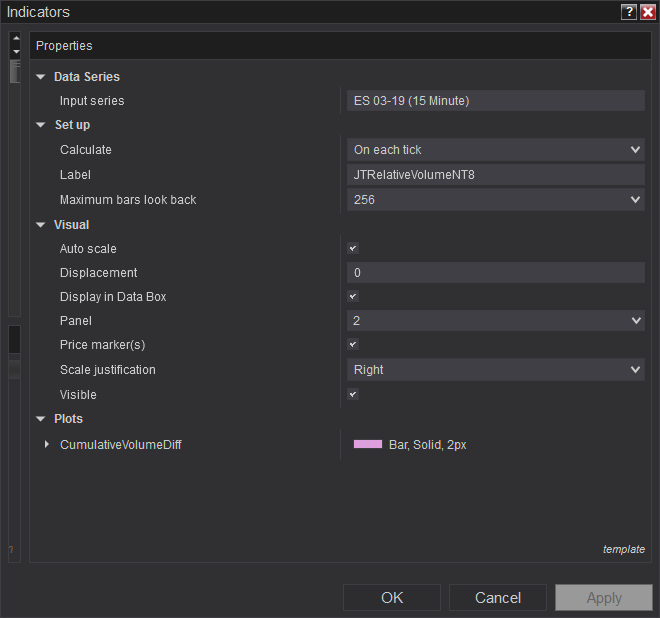
Task: Click the 'Maximum bars look back' label
Action: click(128, 200)
